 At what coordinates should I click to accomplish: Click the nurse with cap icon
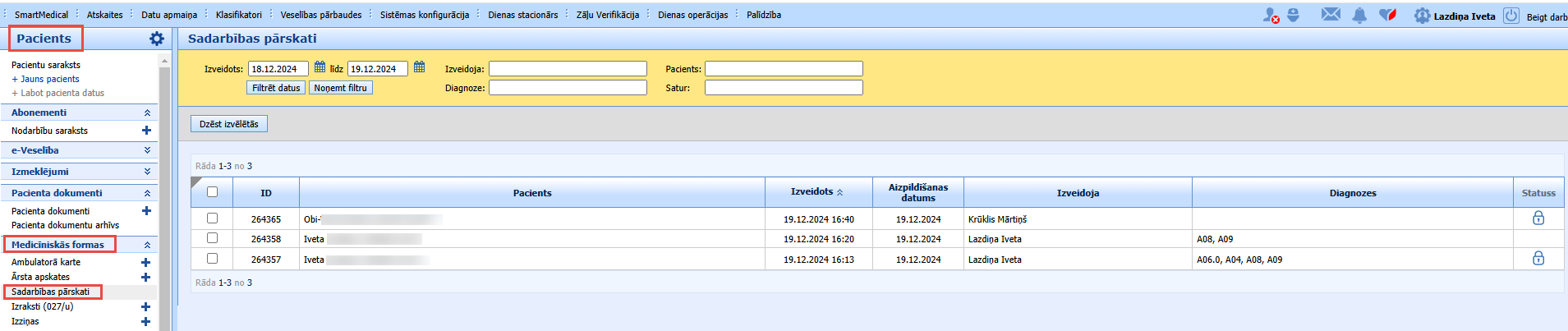point(1293,15)
